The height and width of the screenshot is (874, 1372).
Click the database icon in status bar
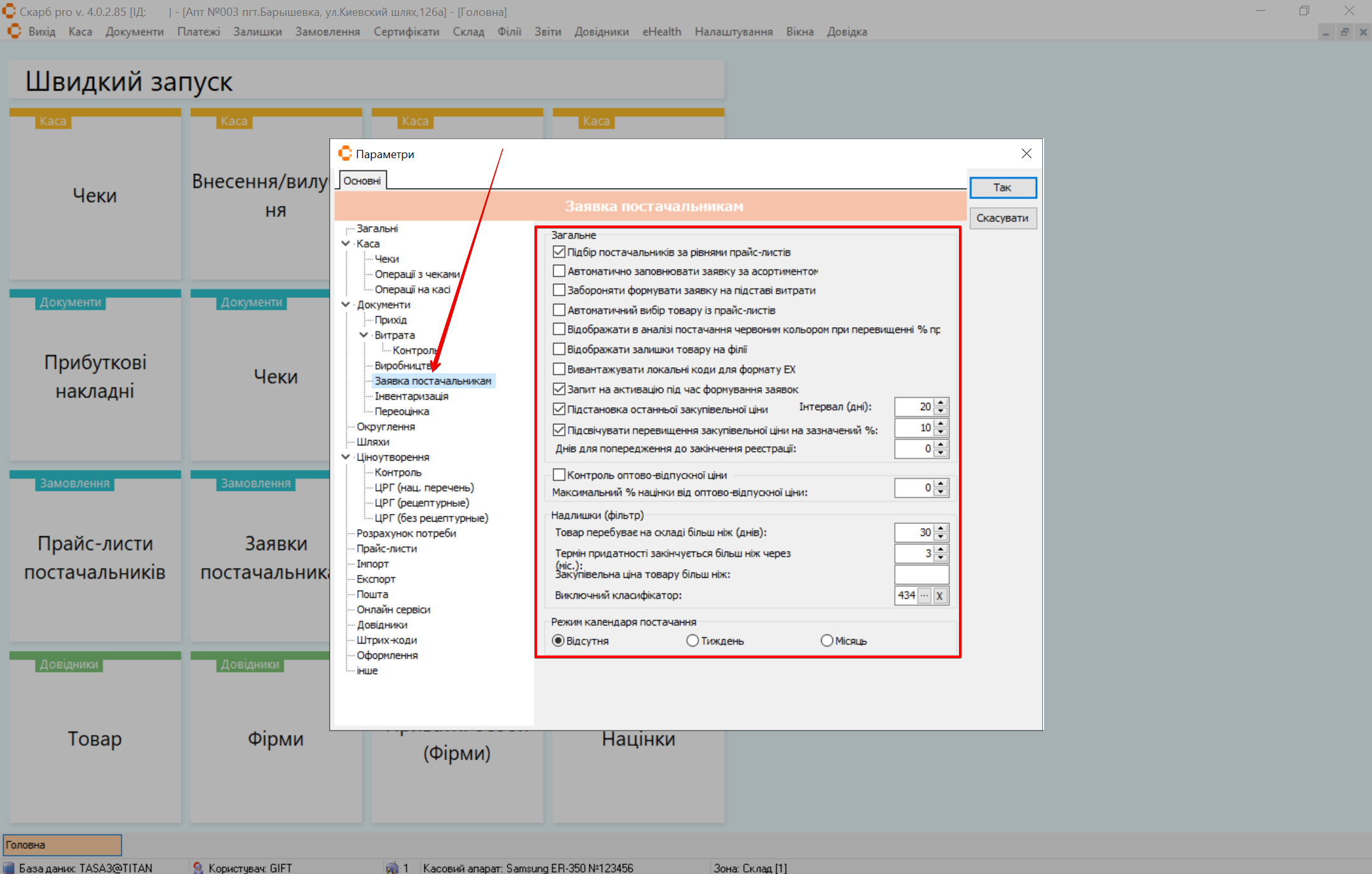click(9, 868)
